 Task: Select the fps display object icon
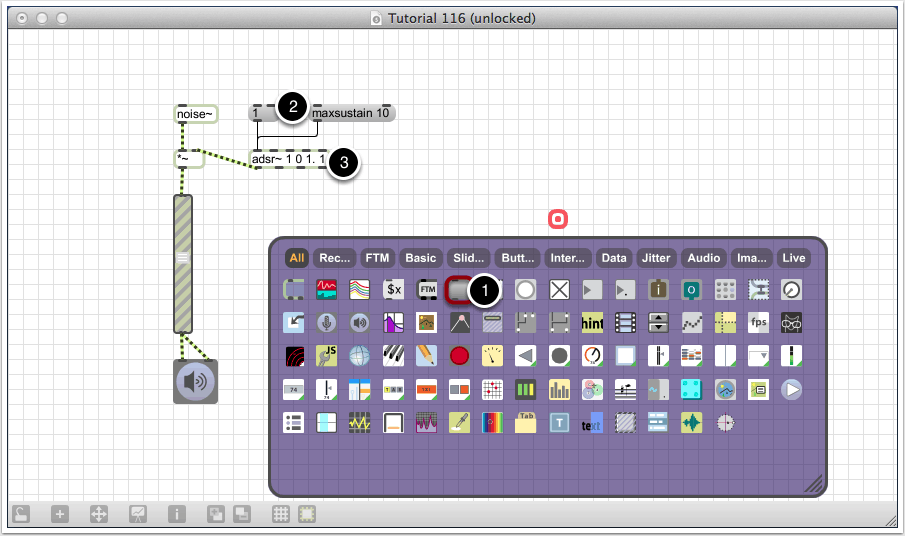click(x=758, y=323)
